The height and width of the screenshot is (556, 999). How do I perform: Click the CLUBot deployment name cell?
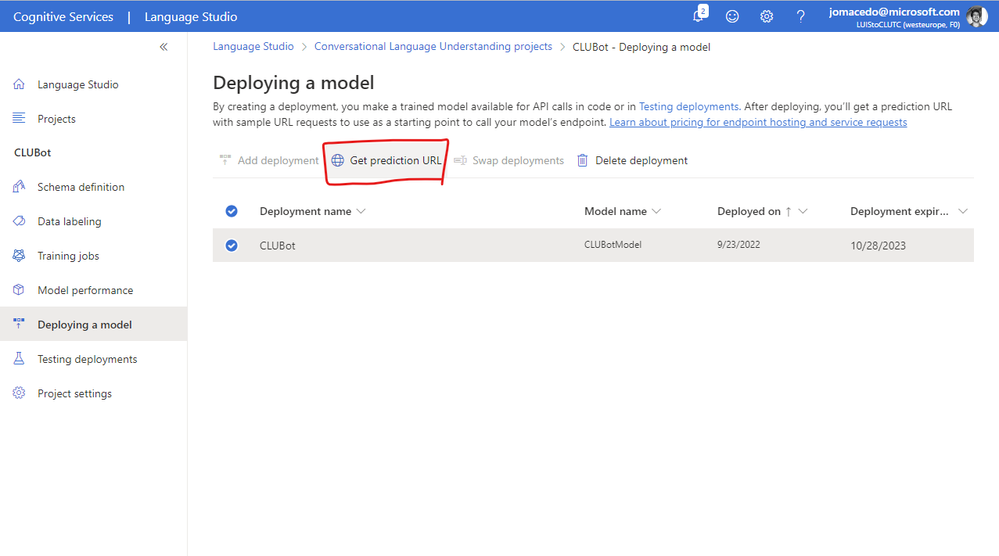point(277,245)
